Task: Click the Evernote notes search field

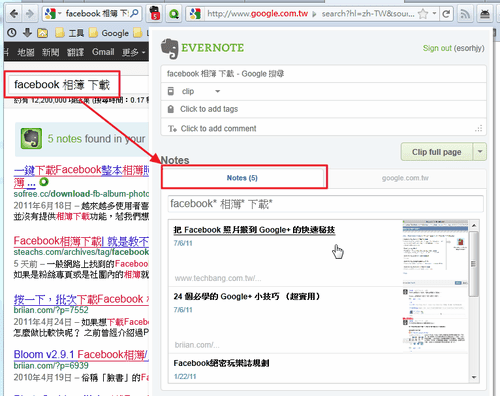Action: [x=325, y=204]
